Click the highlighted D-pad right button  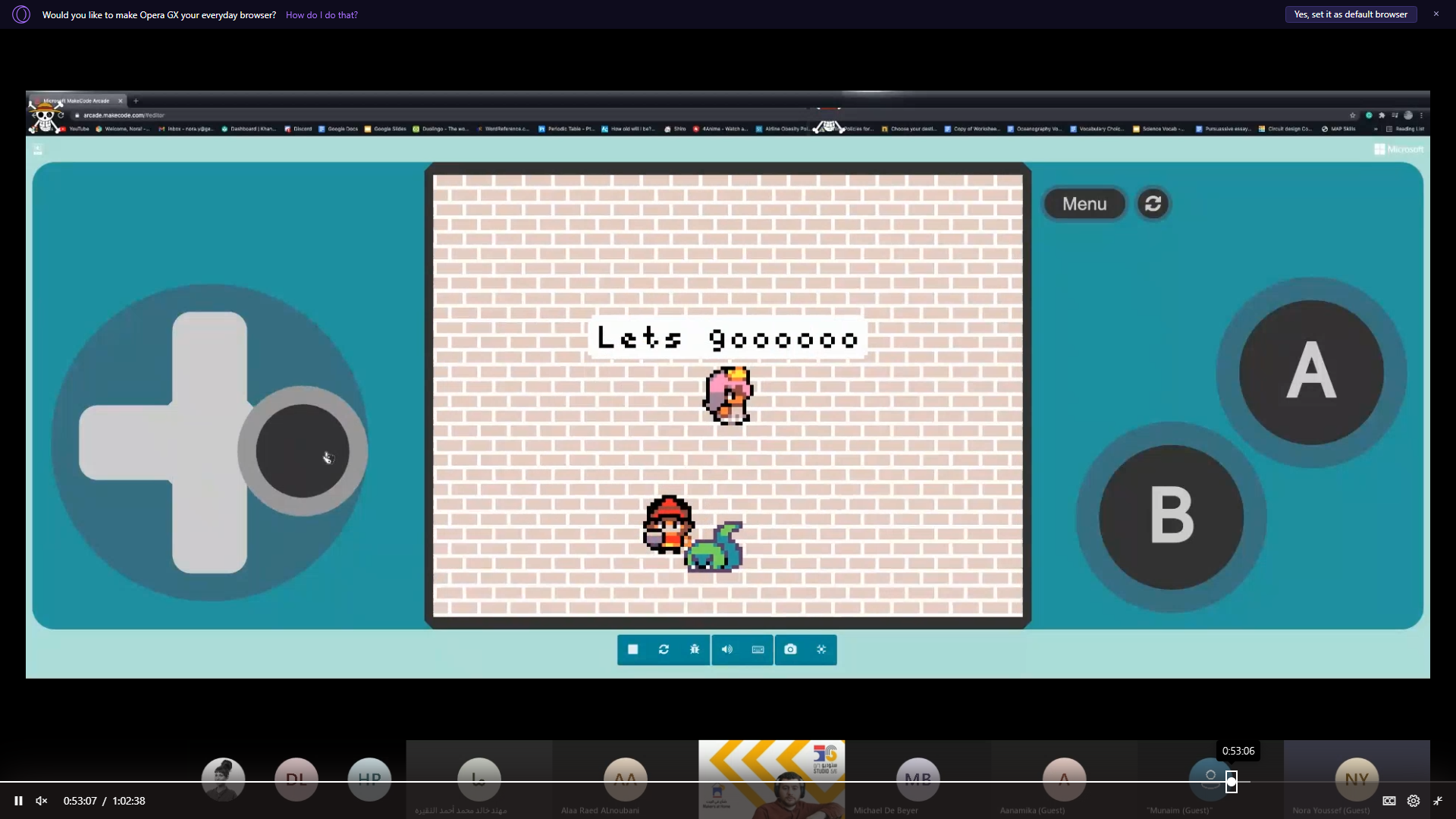[303, 451]
